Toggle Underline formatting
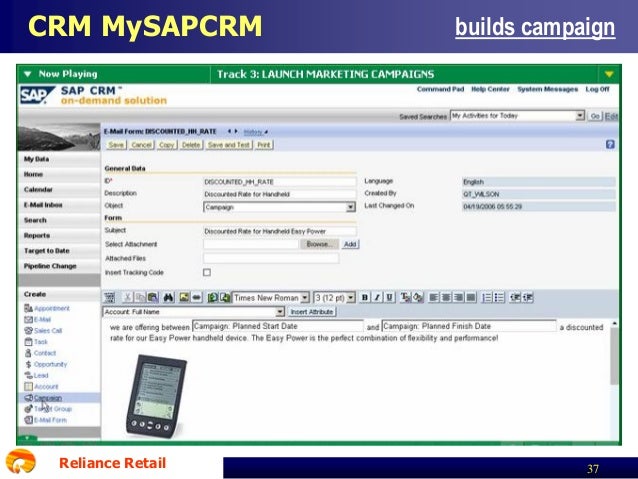Screen dimensions: 638x479 (389, 297)
